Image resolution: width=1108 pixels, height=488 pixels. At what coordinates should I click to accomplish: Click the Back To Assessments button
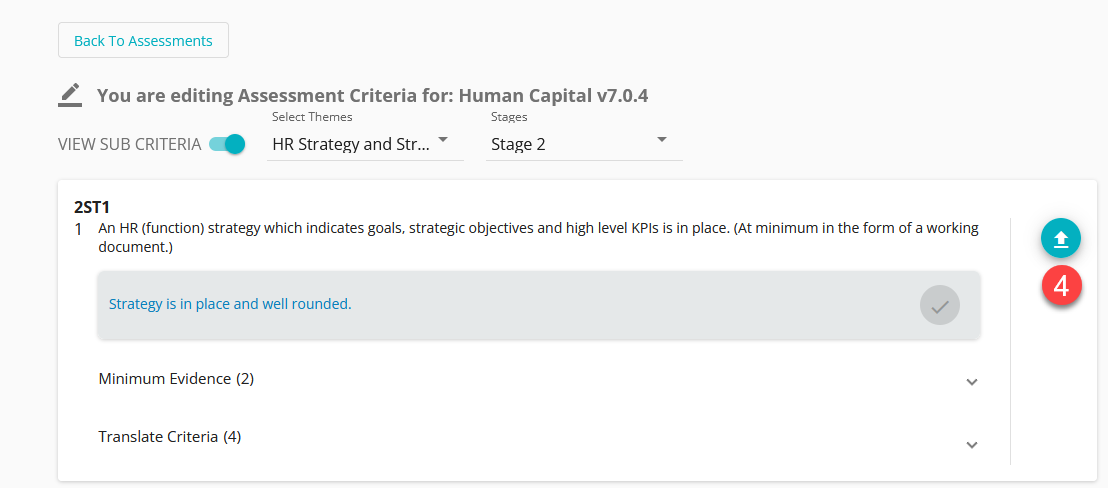tap(143, 40)
